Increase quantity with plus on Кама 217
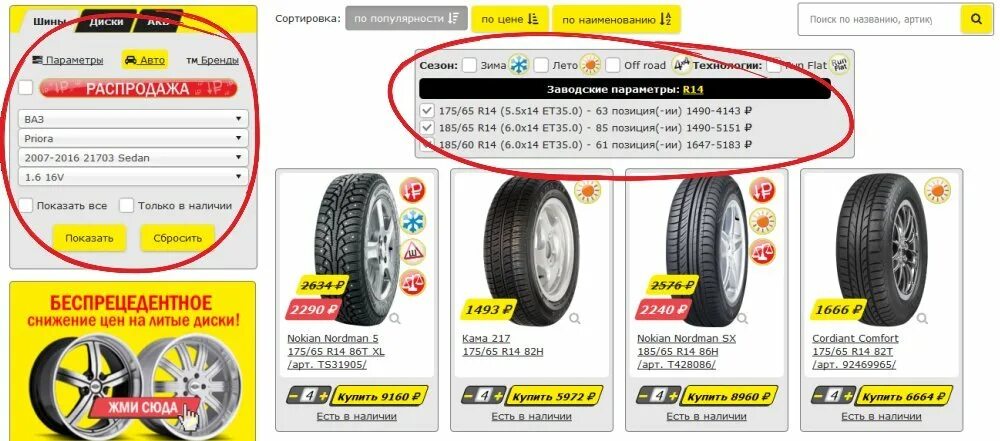 tap(498, 396)
